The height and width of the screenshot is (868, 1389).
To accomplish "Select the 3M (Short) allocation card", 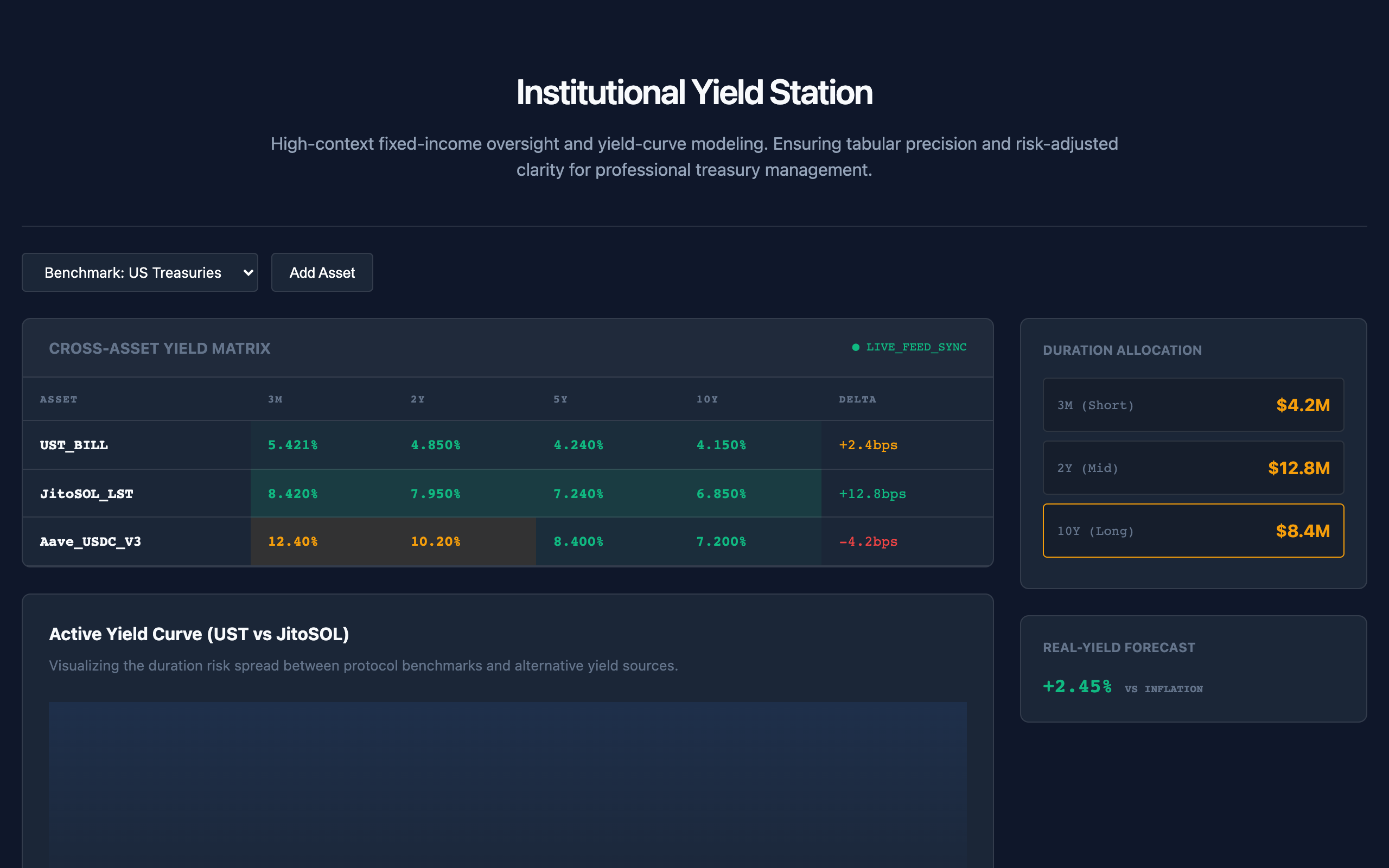I will [x=1193, y=405].
